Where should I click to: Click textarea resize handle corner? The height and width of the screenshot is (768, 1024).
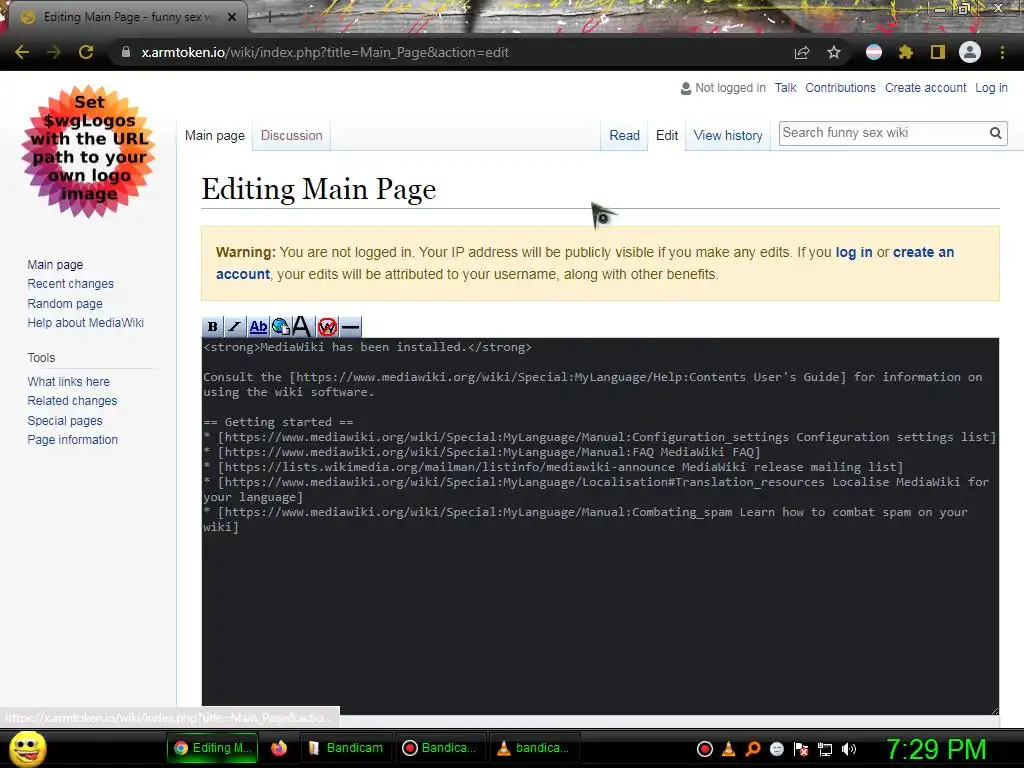994,710
